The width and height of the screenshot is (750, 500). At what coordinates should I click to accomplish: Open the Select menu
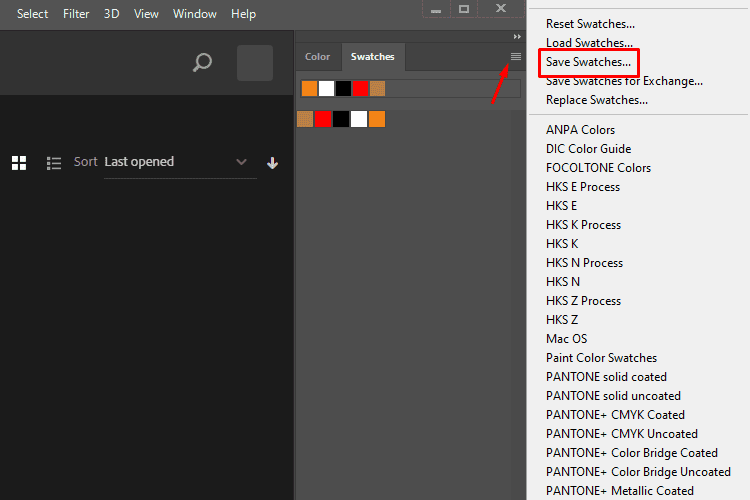point(33,14)
